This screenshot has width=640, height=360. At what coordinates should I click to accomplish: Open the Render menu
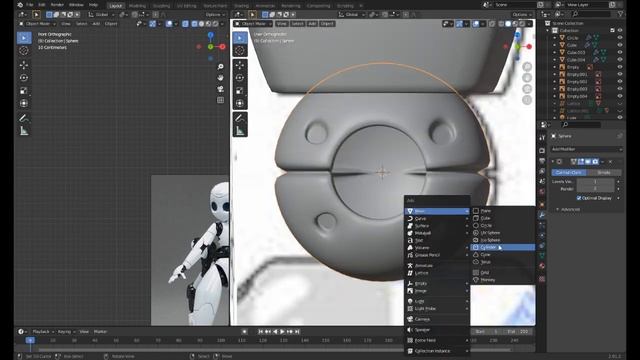click(57, 5)
